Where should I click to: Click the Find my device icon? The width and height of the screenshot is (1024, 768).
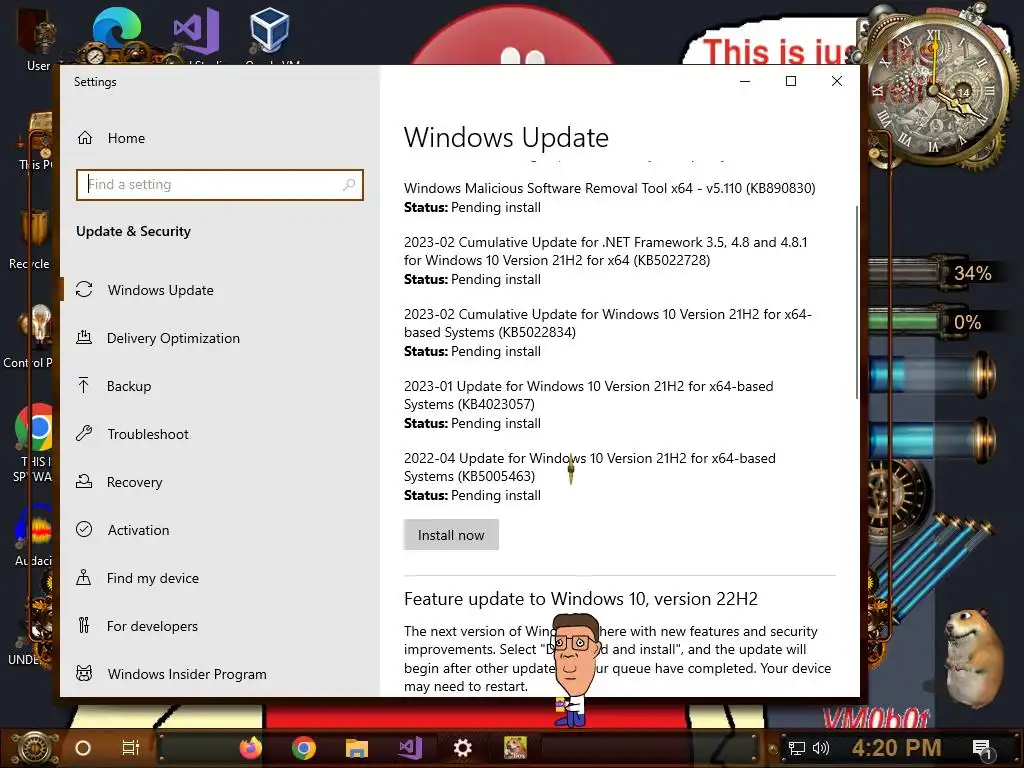[x=84, y=577]
